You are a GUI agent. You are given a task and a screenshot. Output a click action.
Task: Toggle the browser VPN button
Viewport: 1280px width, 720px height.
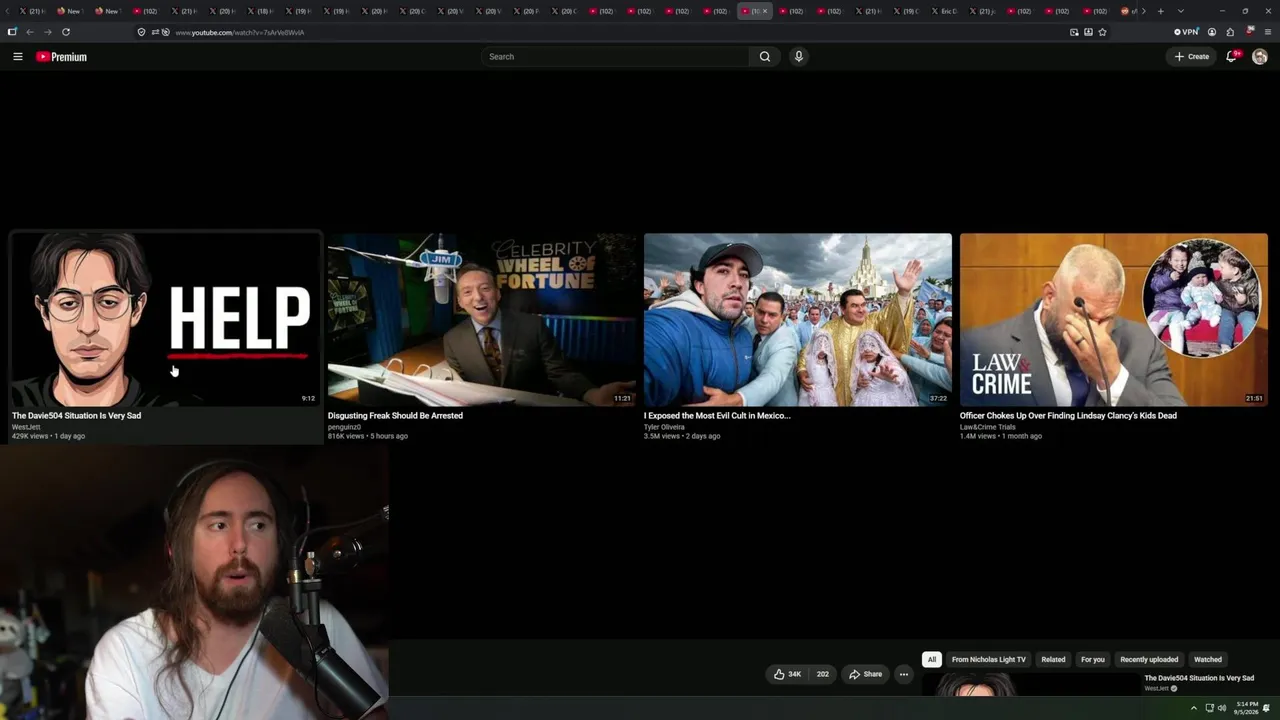[x=1186, y=32]
